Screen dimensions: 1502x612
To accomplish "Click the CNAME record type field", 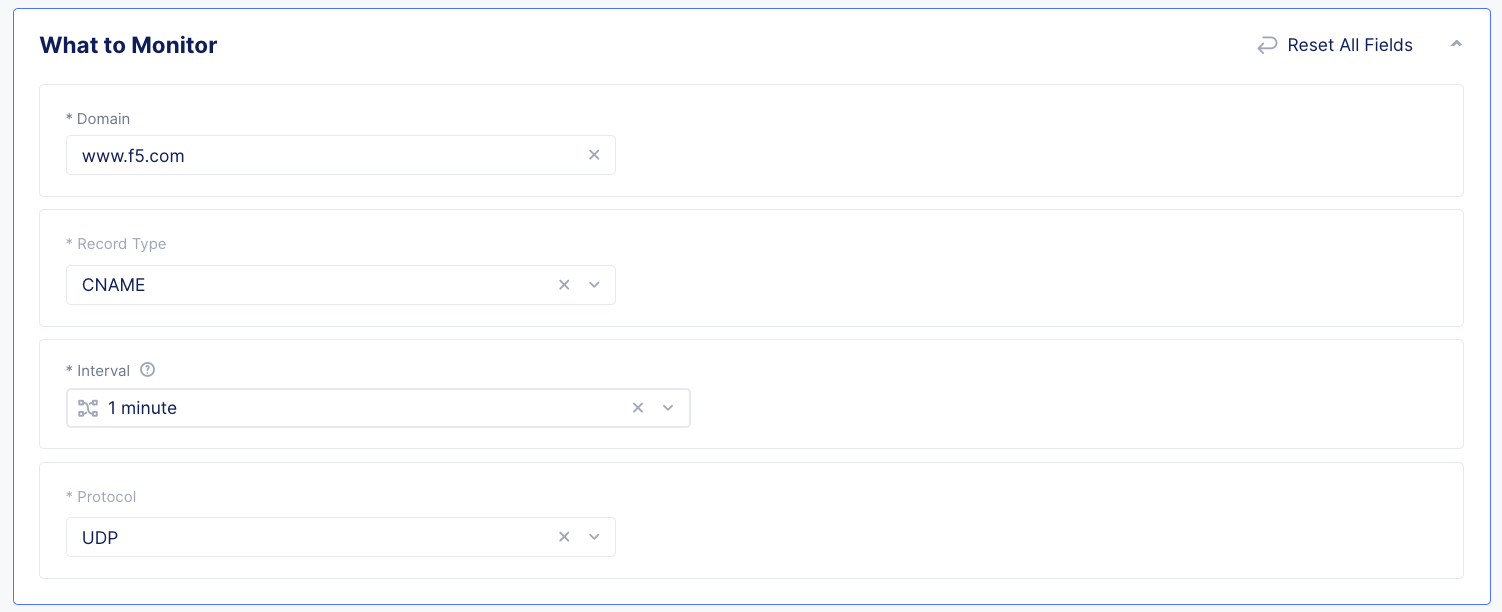I will [300, 285].
